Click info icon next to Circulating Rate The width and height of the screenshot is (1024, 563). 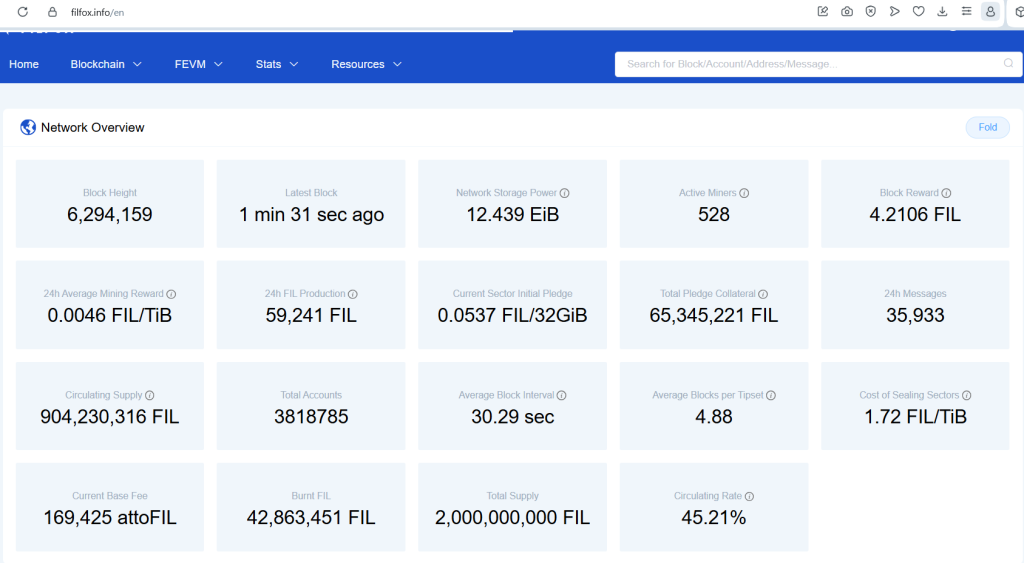point(749,497)
